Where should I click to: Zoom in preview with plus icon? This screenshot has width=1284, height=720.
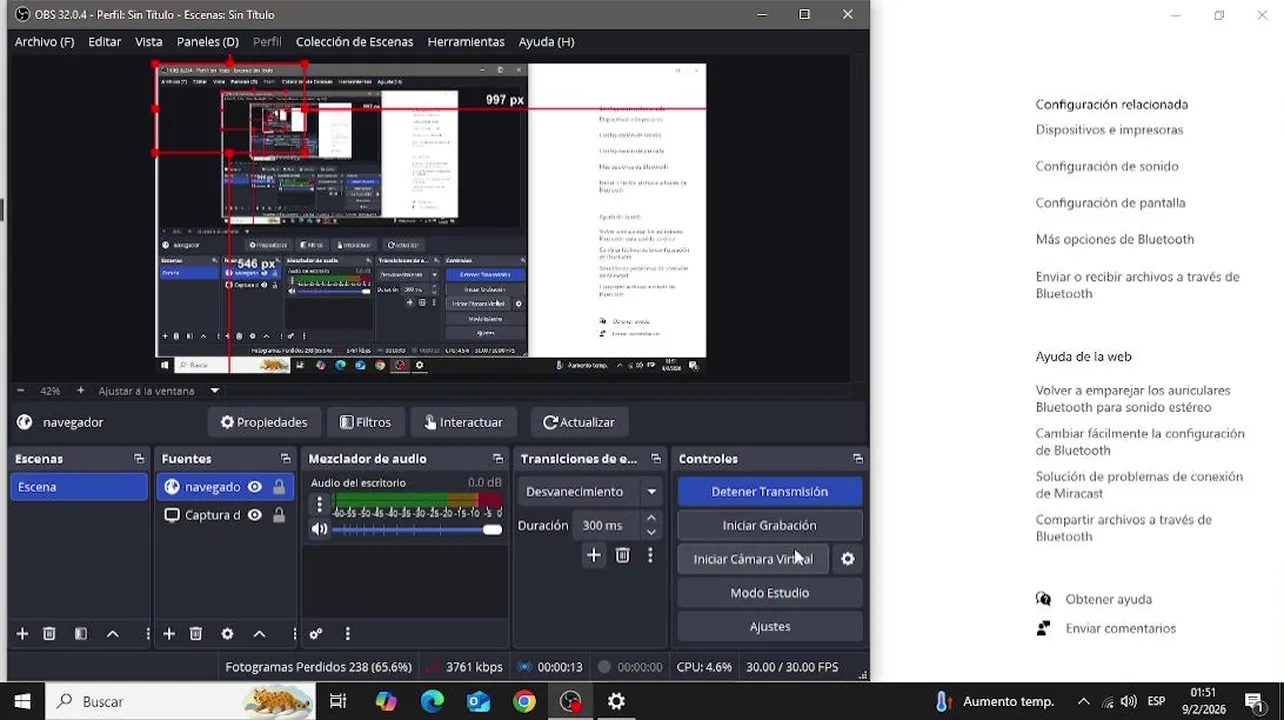click(81, 391)
